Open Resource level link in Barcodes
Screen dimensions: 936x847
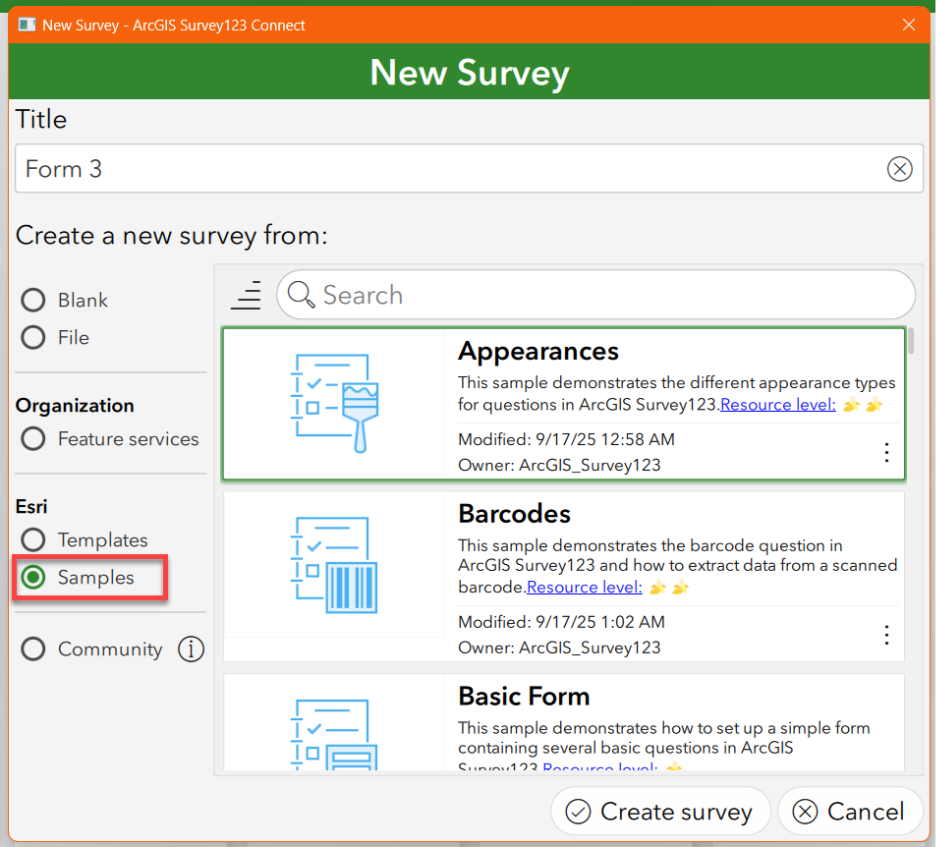point(584,587)
